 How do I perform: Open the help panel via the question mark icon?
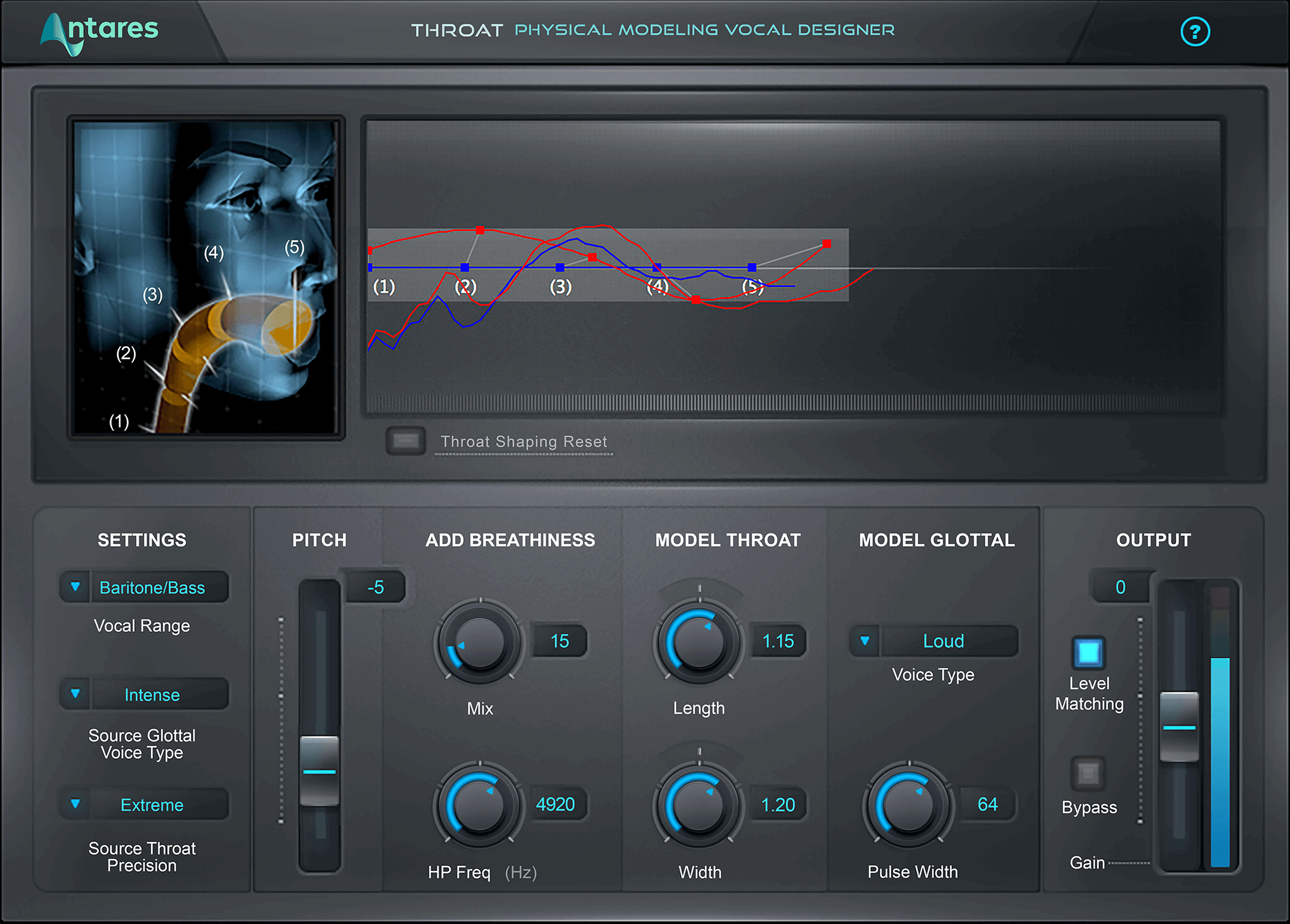click(1195, 30)
